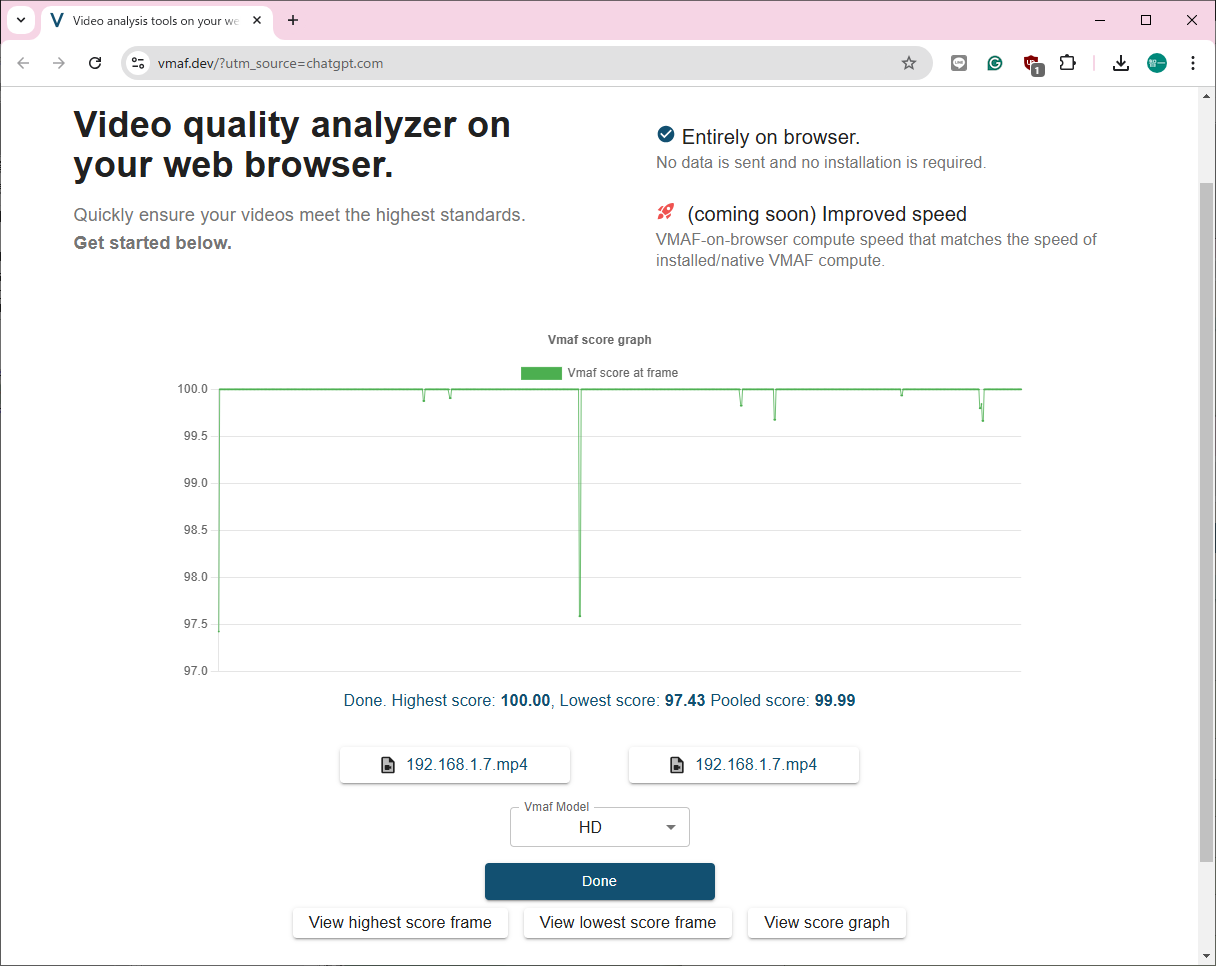The width and height of the screenshot is (1216, 966).
Task: Select the Video analysis tools tab
Action: [x=150, y=20]
